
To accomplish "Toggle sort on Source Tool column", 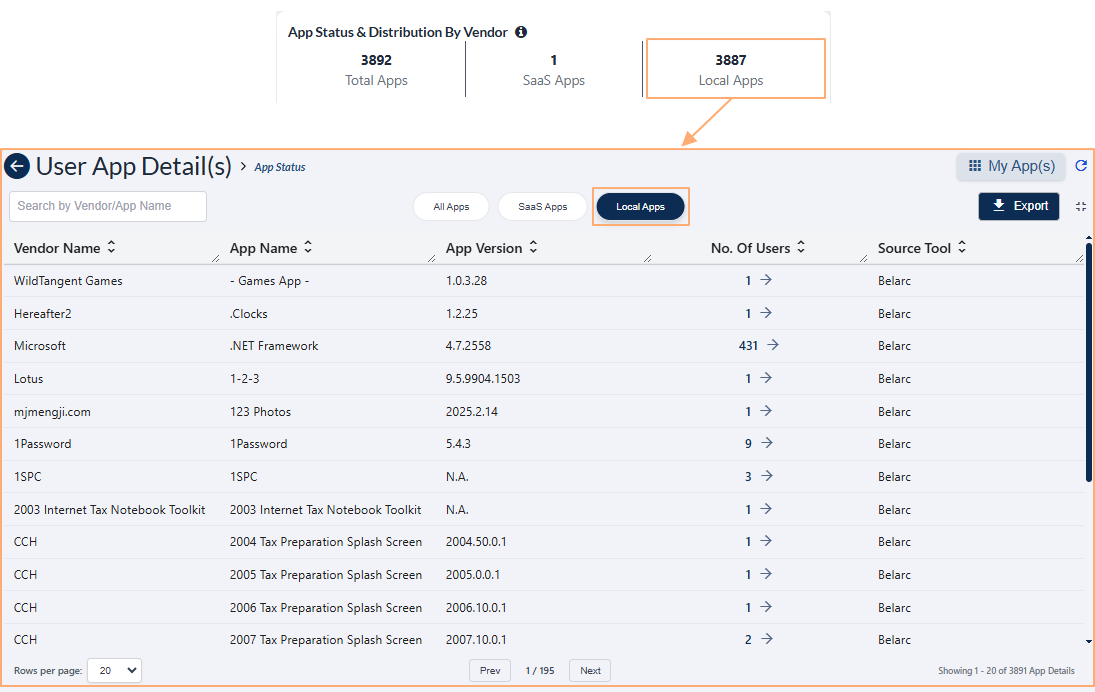I will 962,247.
